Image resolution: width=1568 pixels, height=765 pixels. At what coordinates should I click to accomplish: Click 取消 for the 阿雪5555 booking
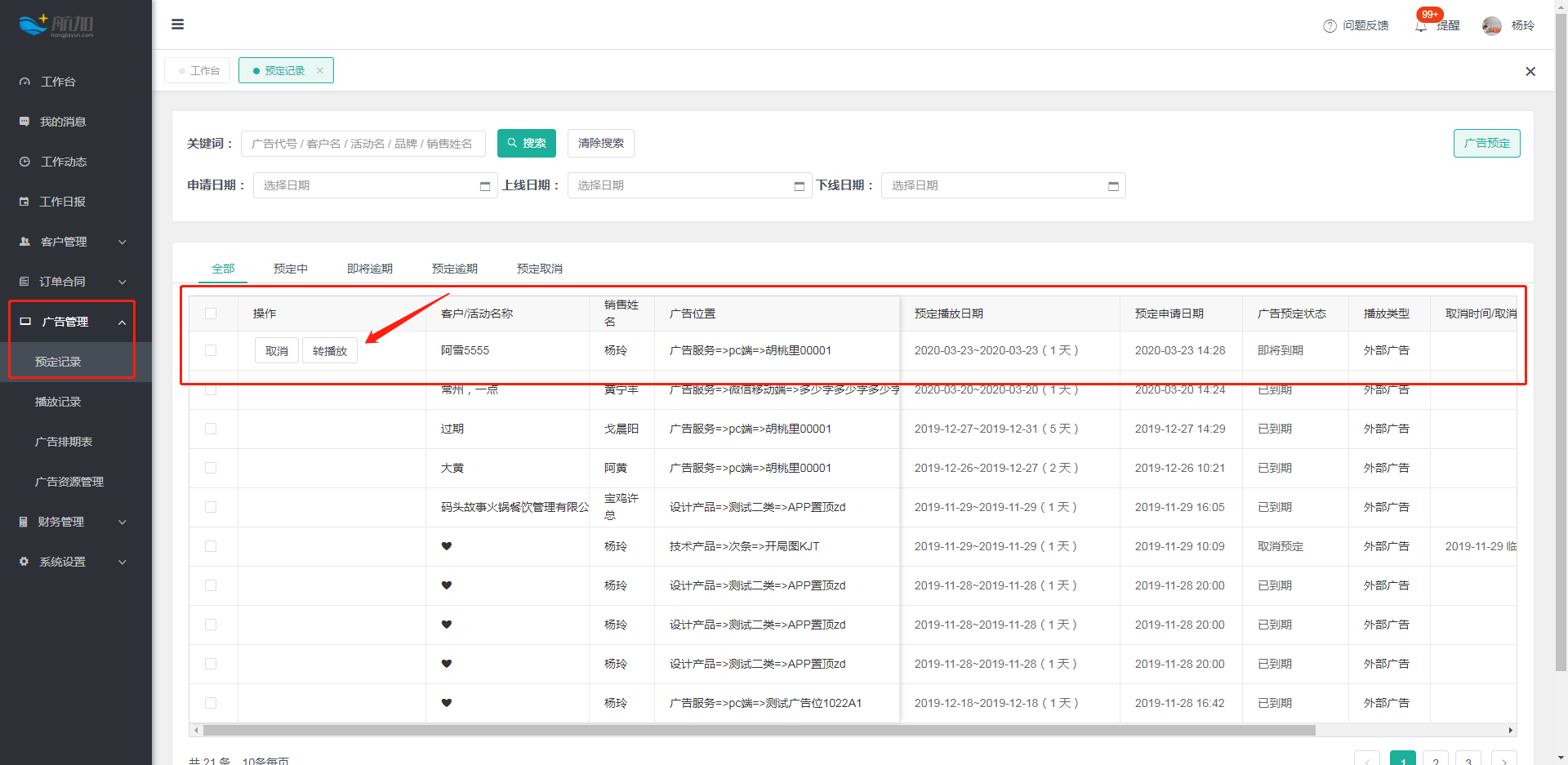[277, 351]
